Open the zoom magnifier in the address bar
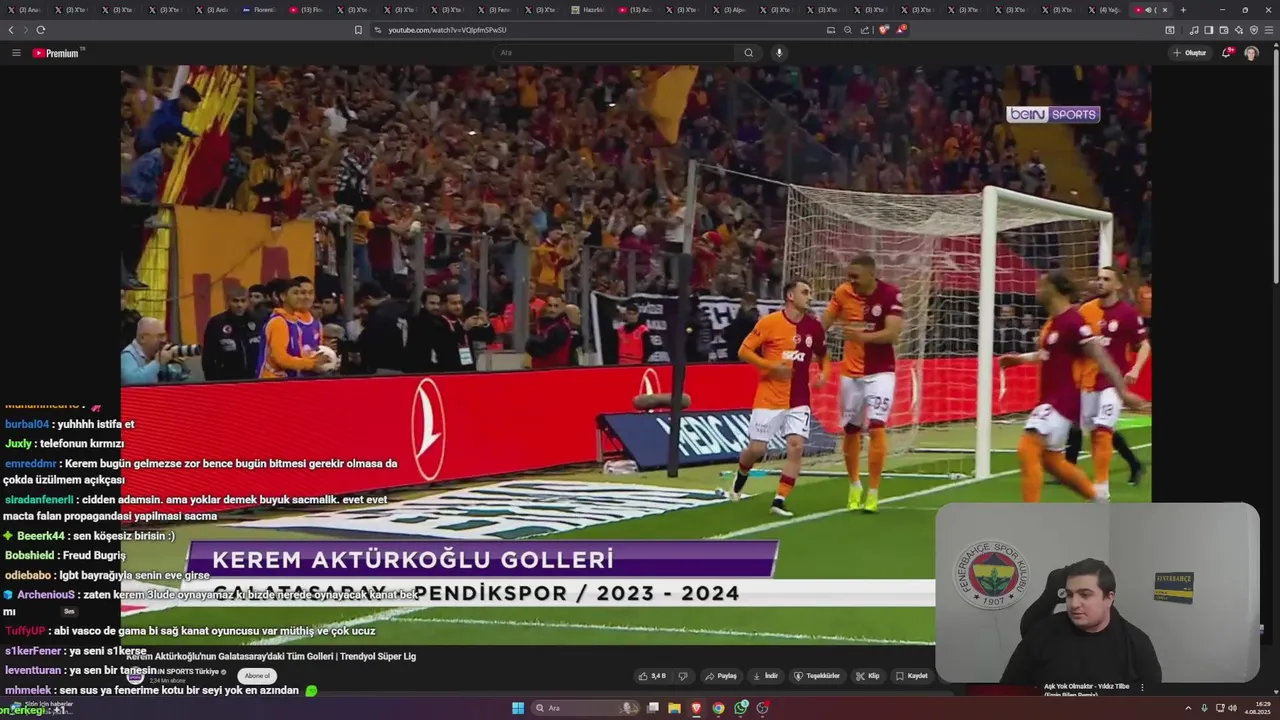Image resolution: width=1280 pixels, height=720 pixels. [x=848, y=30]
